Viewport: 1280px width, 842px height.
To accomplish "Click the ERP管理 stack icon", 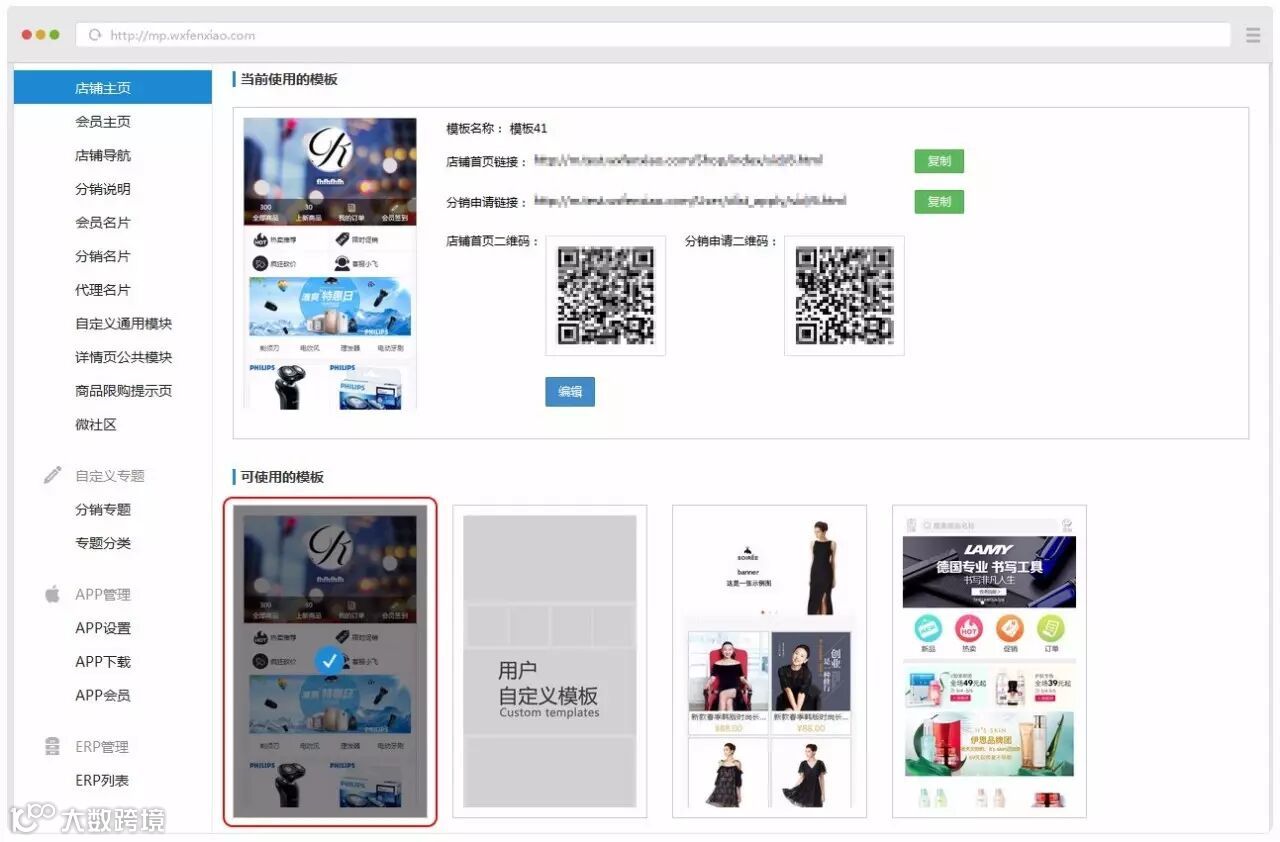I will tap(53, 746).
